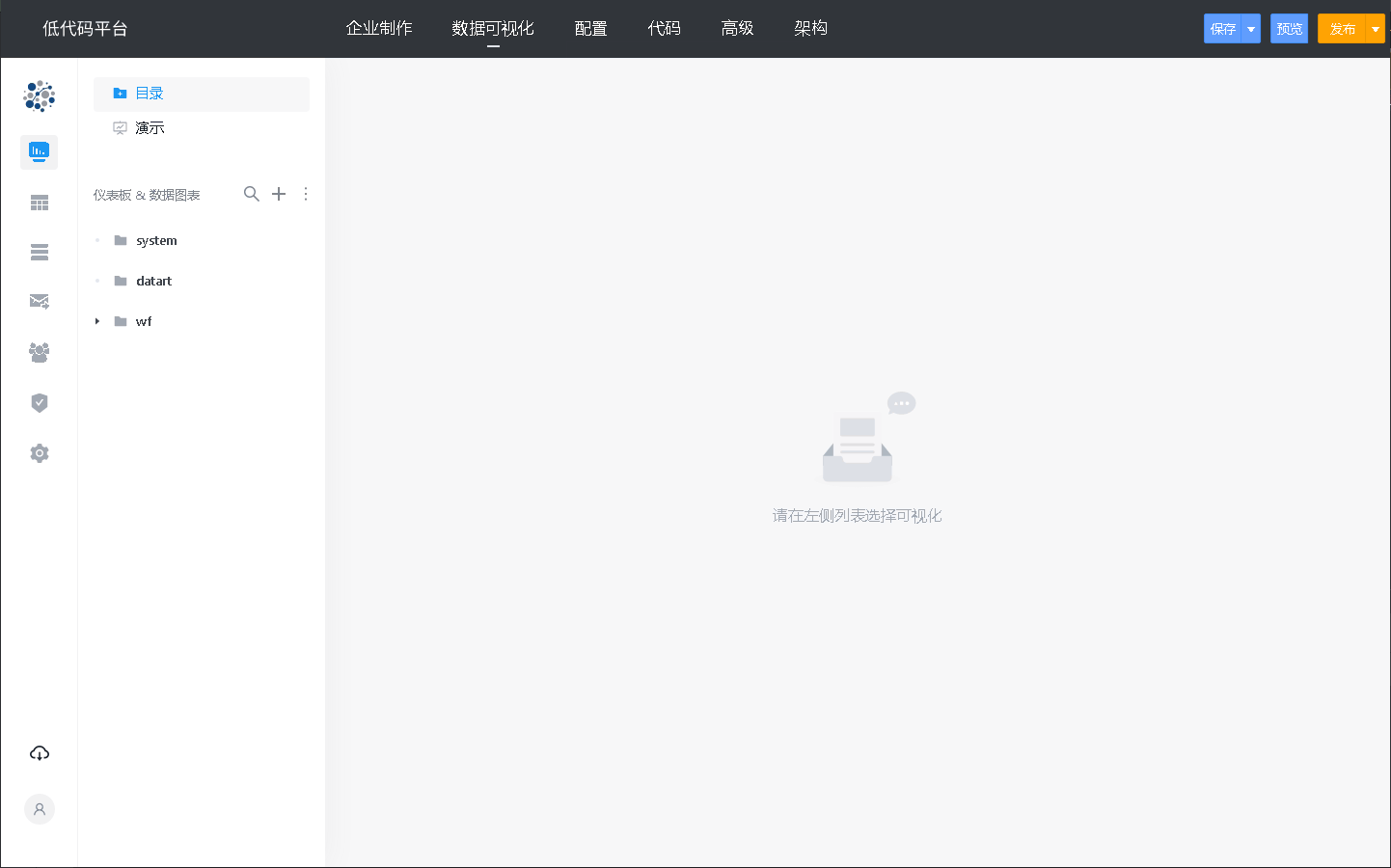Open the grid view icon in the sidebar
This screenshot has height=868, width=1391.
[x=40, y=203]
